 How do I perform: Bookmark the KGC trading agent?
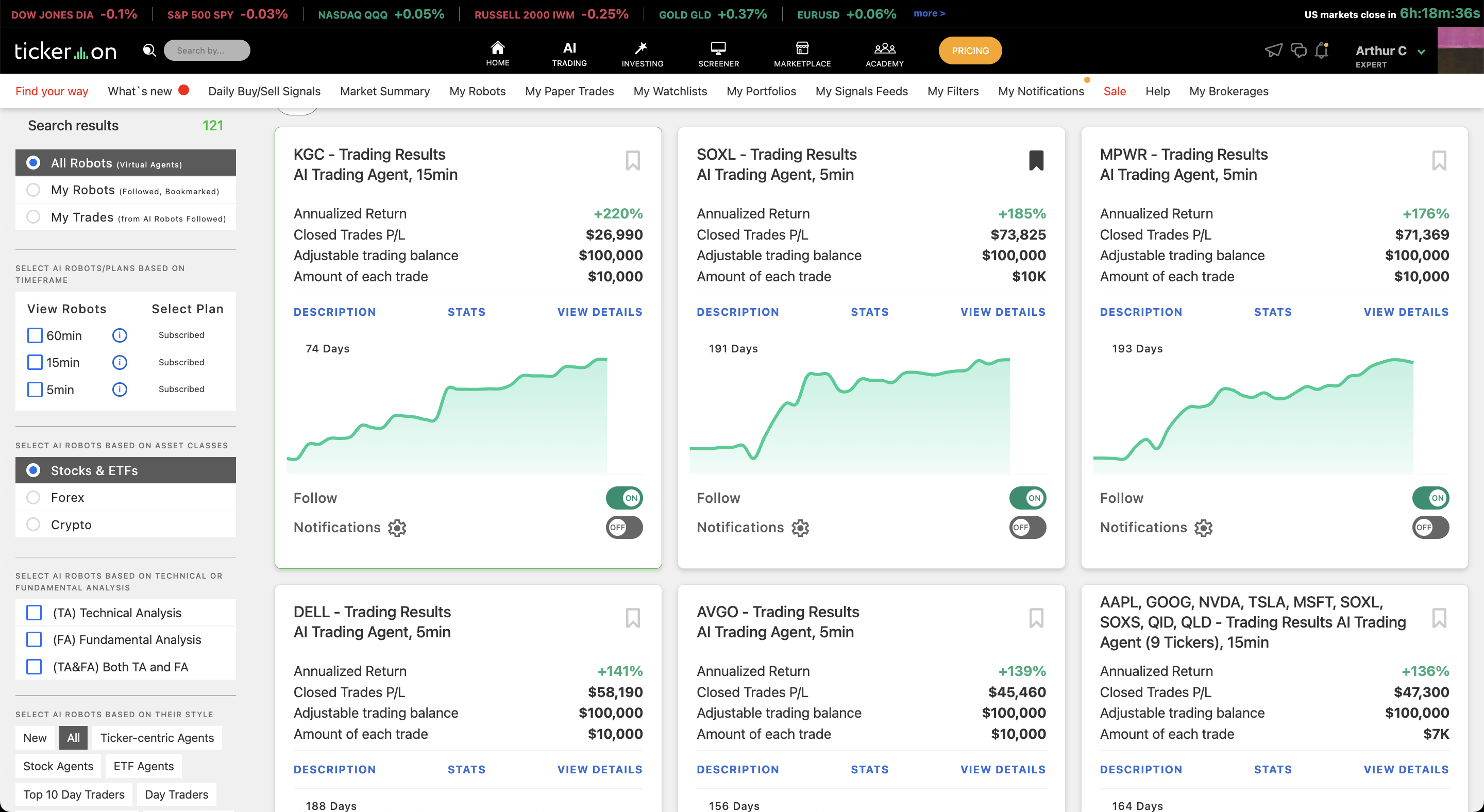633,160
